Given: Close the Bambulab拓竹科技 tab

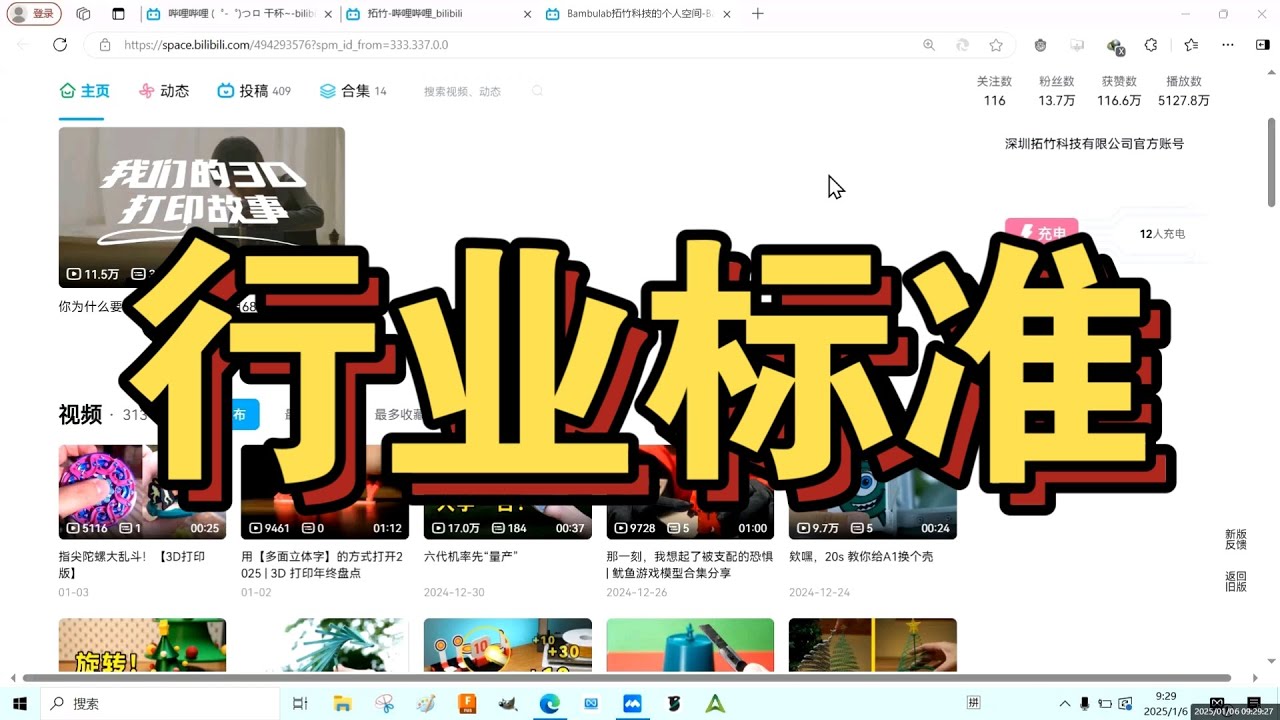Looking at the screenshot, I should [x=726, y=14].
